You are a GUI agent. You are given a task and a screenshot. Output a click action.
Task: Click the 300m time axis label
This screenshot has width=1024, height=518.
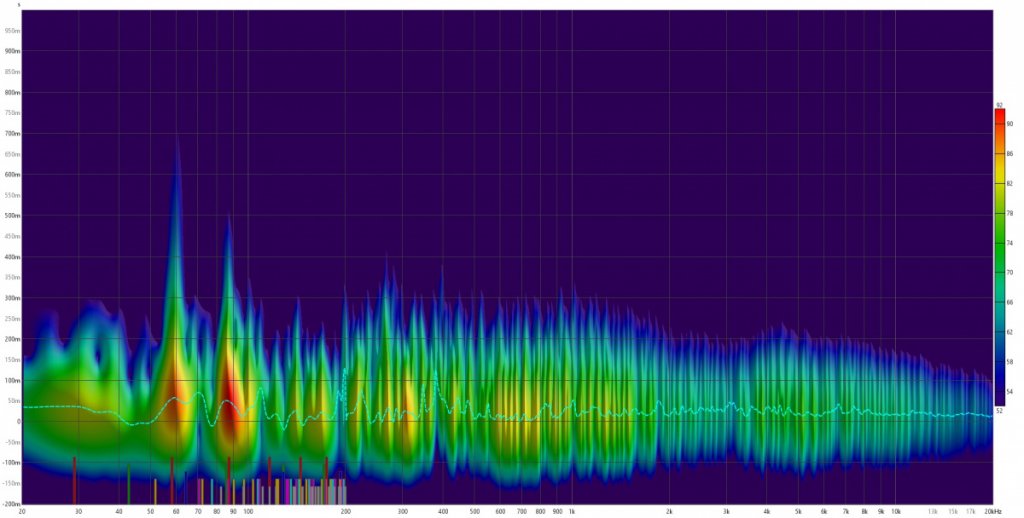[12, 299]
